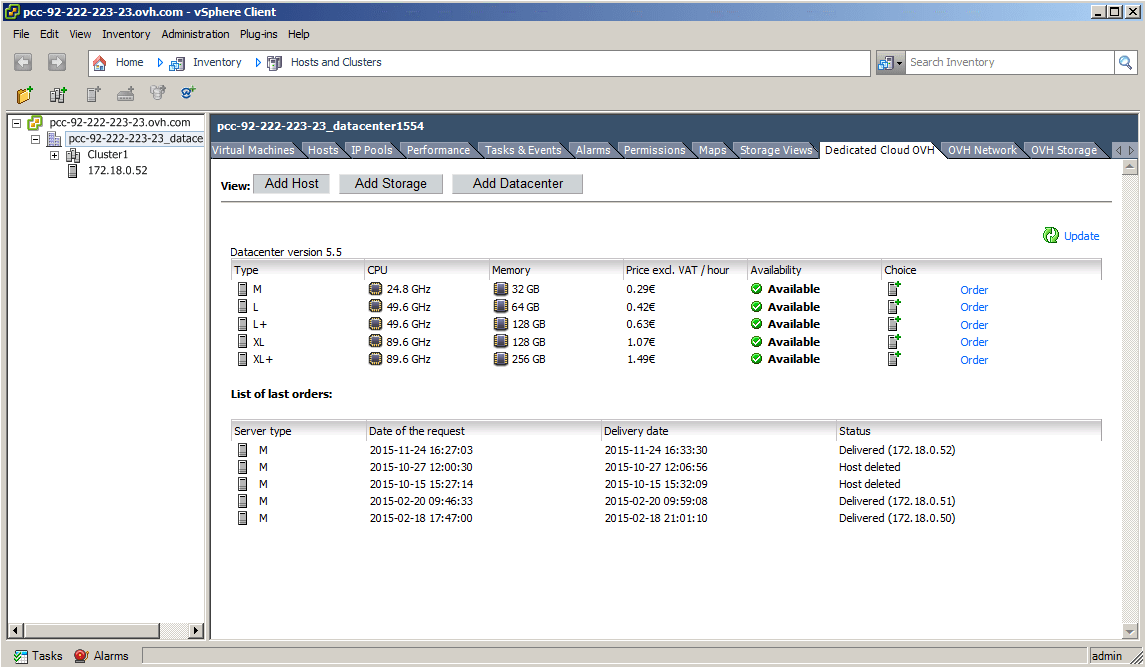The image size is (1145, 667).
Task: Click the Add Host button
Action: coord(291,184)
